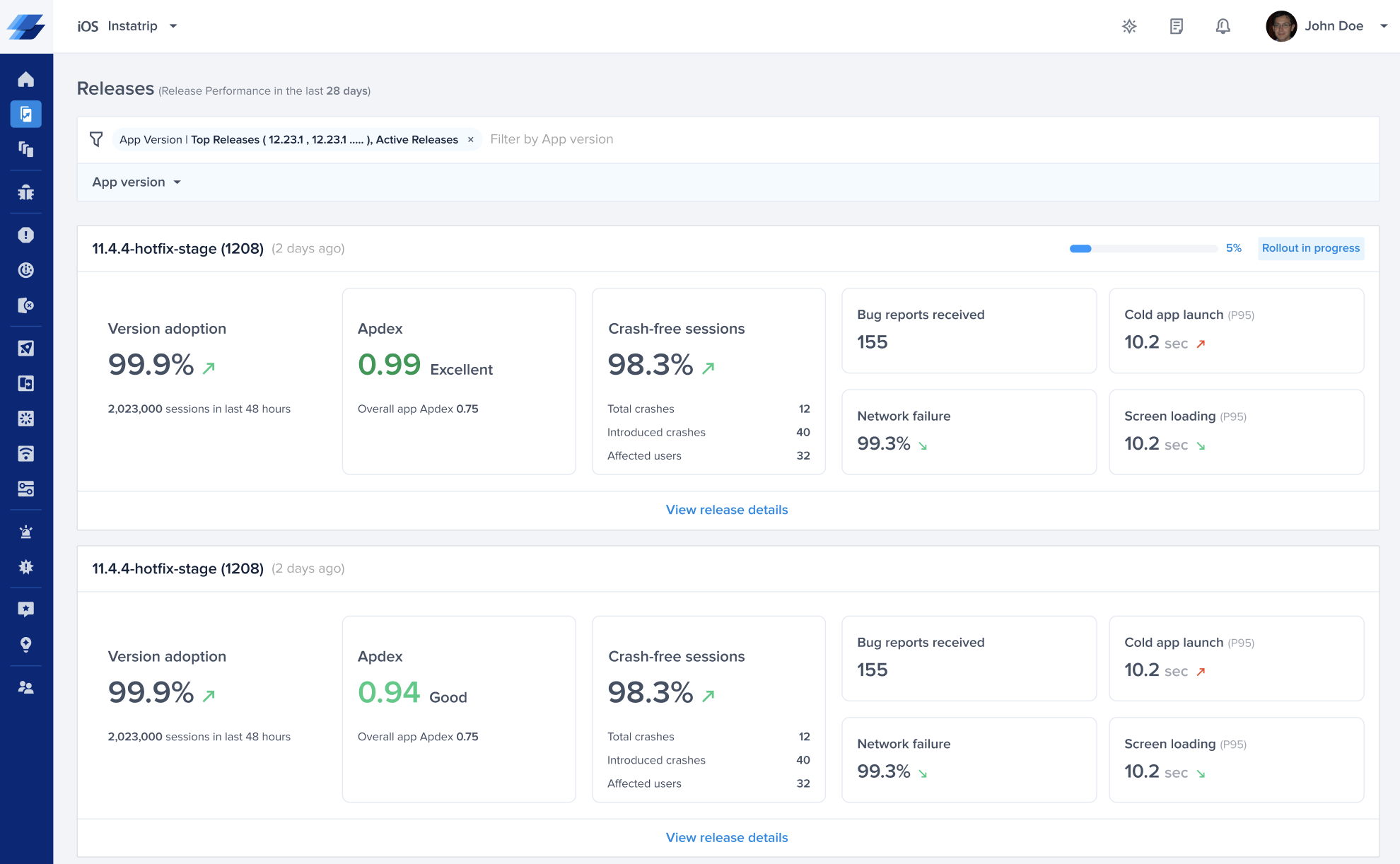Open the alarm siren icon in sidebar

pyautogui.click(x=26, y=532)
